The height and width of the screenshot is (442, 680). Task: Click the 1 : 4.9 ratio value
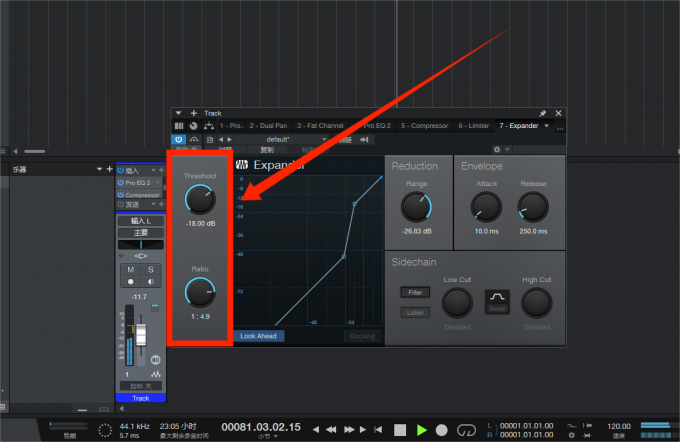[200, 316]
